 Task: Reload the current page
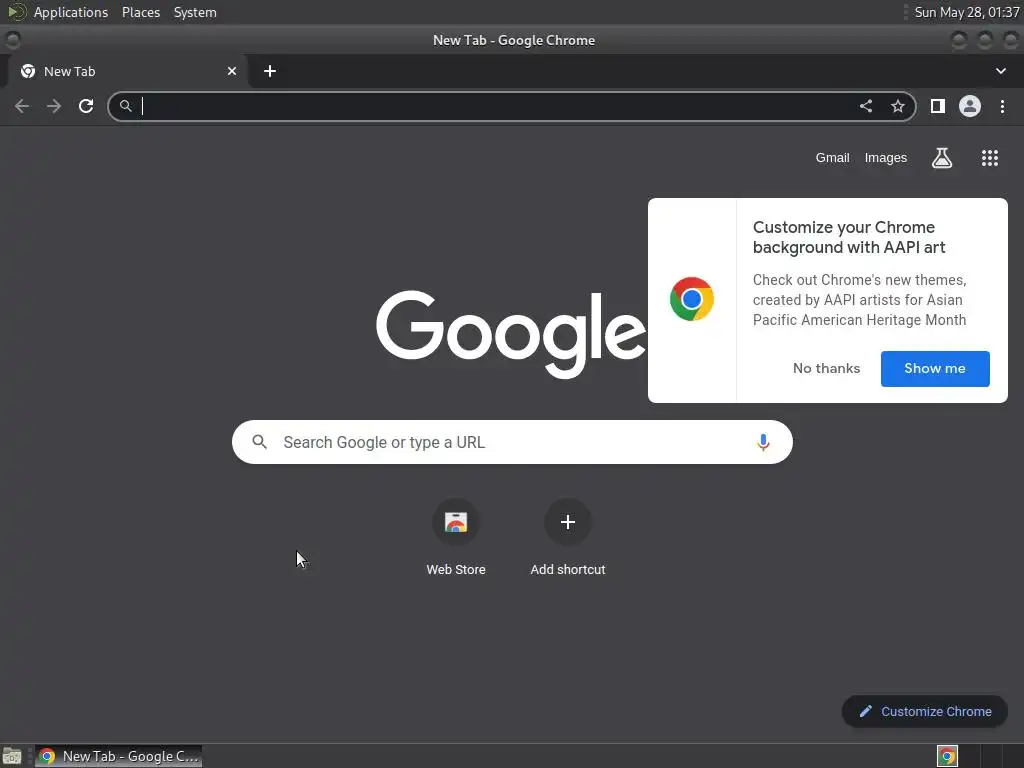(86, 106)
